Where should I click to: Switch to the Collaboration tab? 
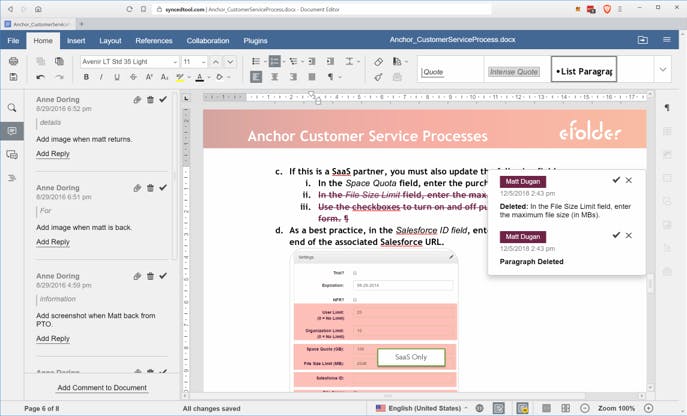click(x=208, y=40)
